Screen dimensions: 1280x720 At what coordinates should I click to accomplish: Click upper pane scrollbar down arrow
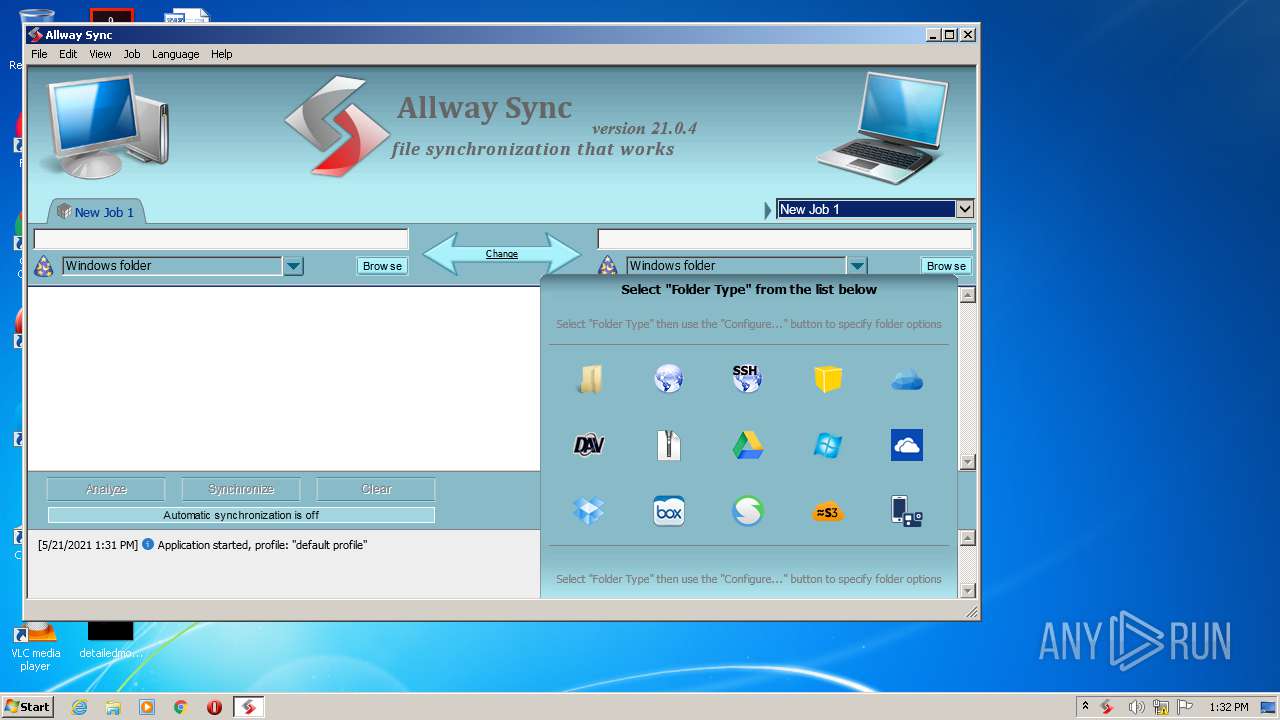(967, 462)
